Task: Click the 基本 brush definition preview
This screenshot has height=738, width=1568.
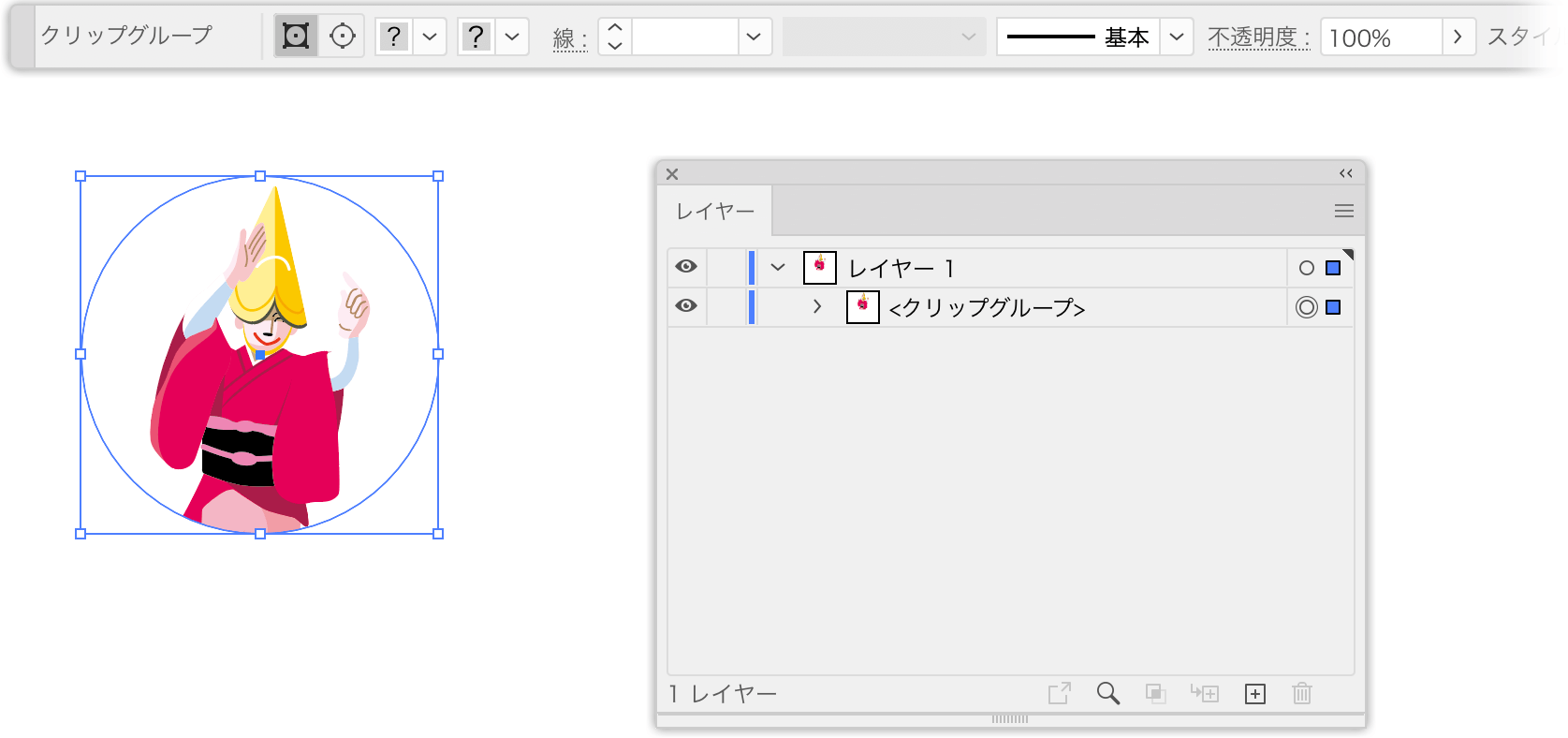Action: point(1078,37)
